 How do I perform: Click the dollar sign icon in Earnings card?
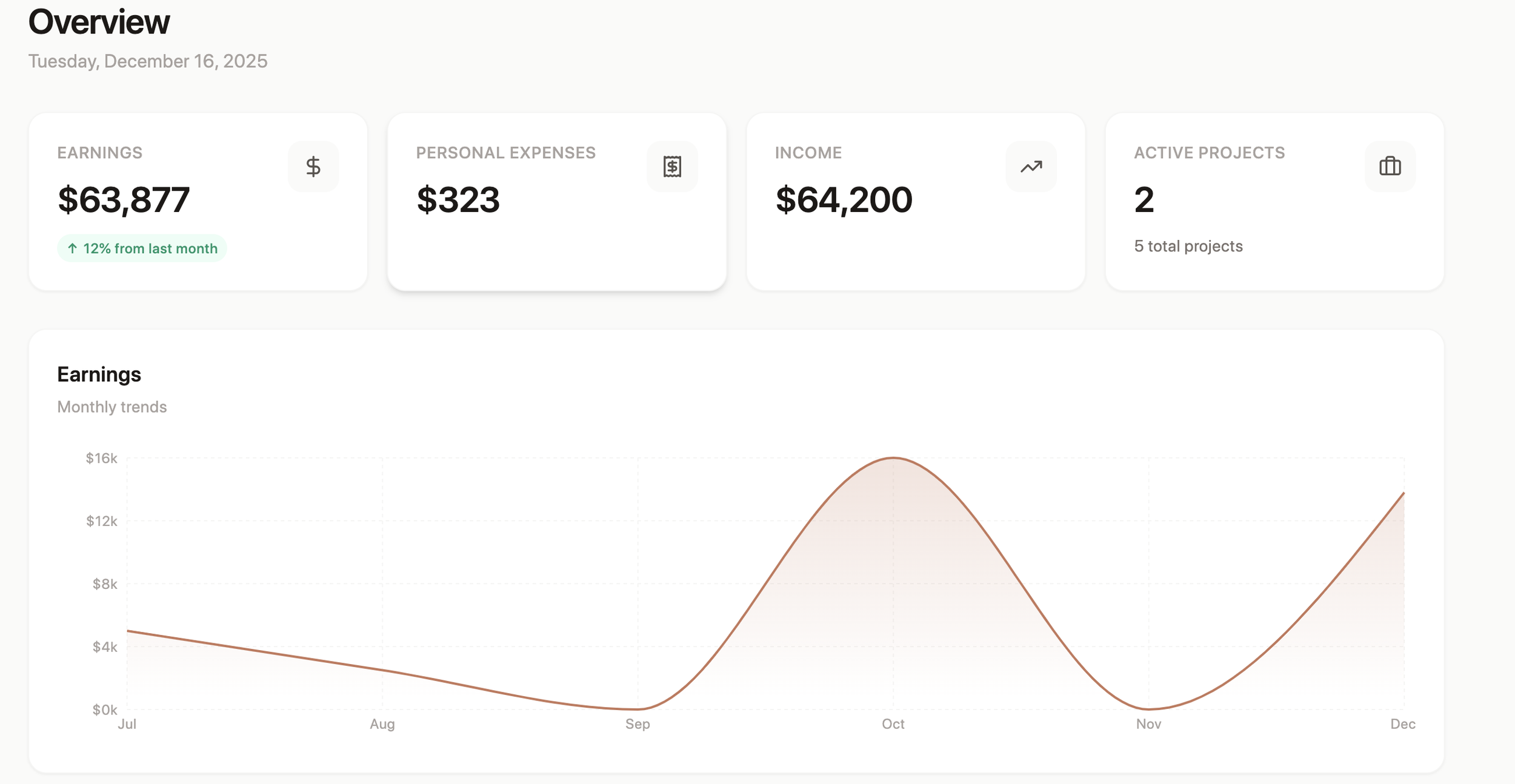[x=313, y=167]
